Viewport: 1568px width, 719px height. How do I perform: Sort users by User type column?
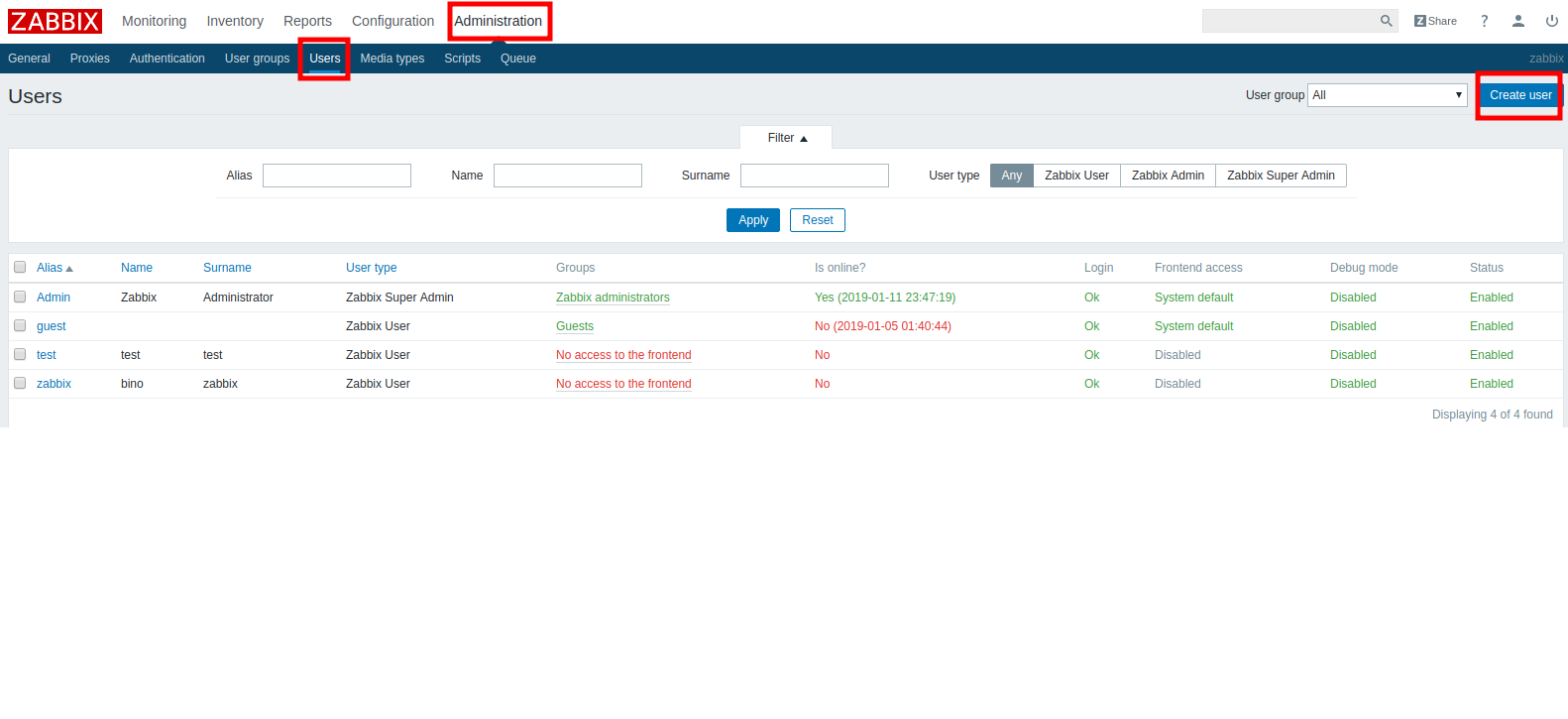click(x=372, y=268)
